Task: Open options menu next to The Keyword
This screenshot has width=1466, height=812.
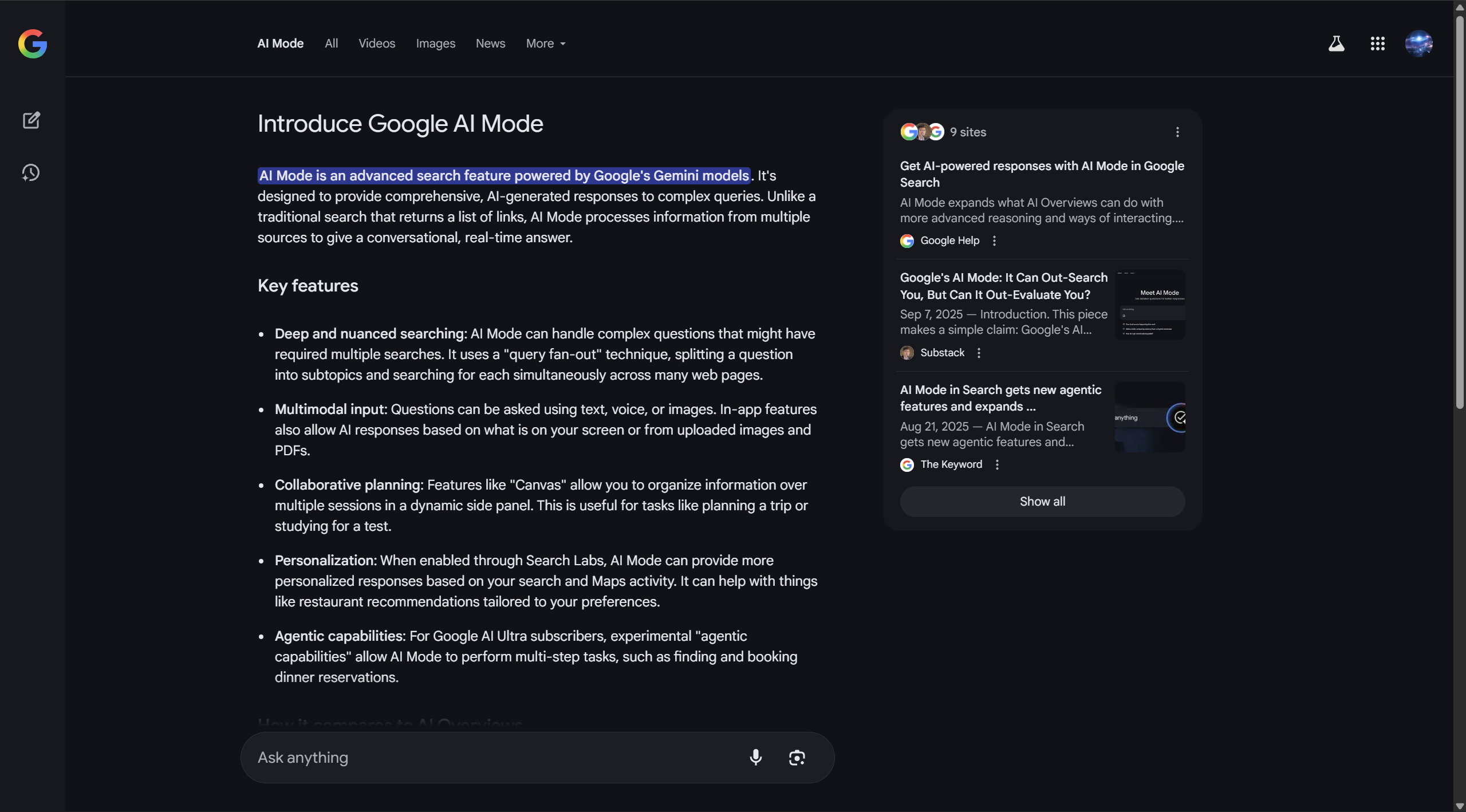Action: click(997, 465)
